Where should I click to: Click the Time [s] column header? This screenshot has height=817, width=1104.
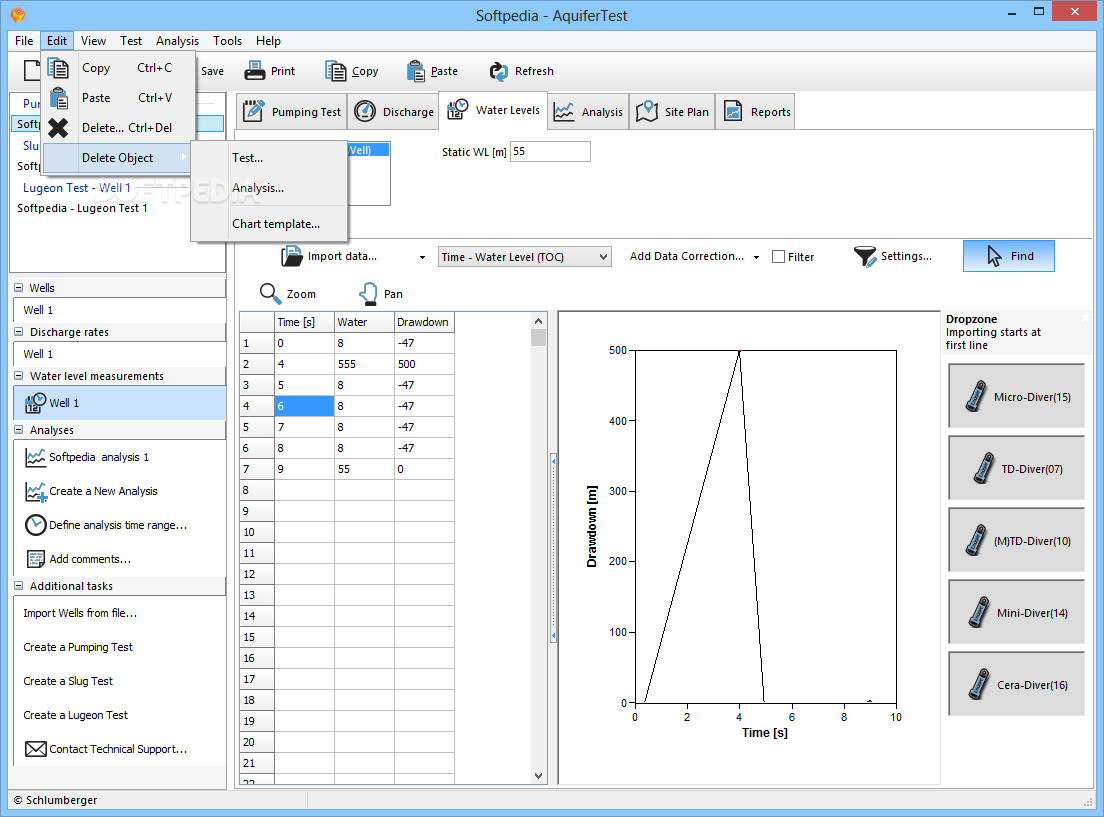coord(304,322)
